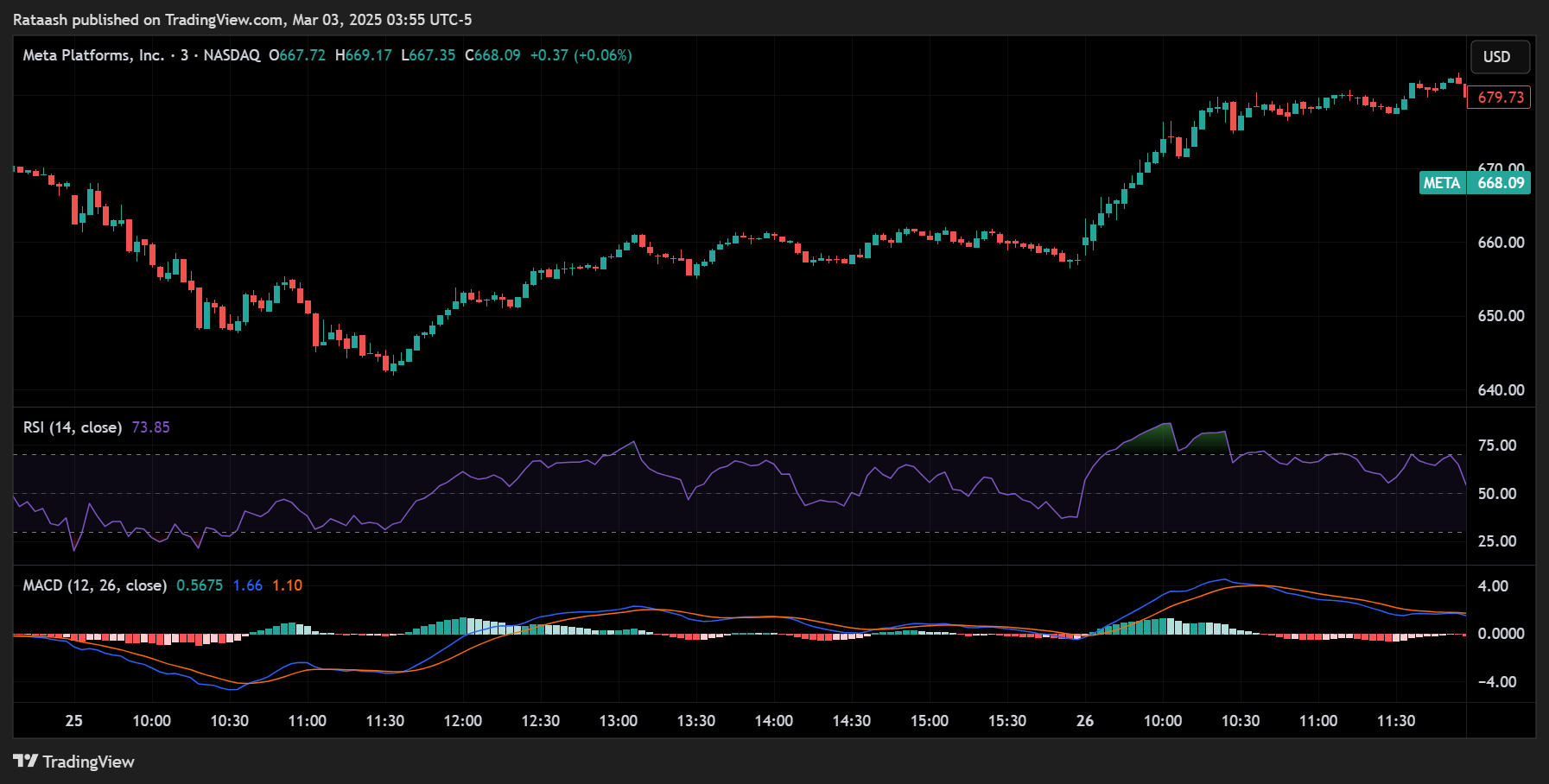Click the 25.00 RSI axis label
Screen dimensions: 1549x784
(1497, 541)
